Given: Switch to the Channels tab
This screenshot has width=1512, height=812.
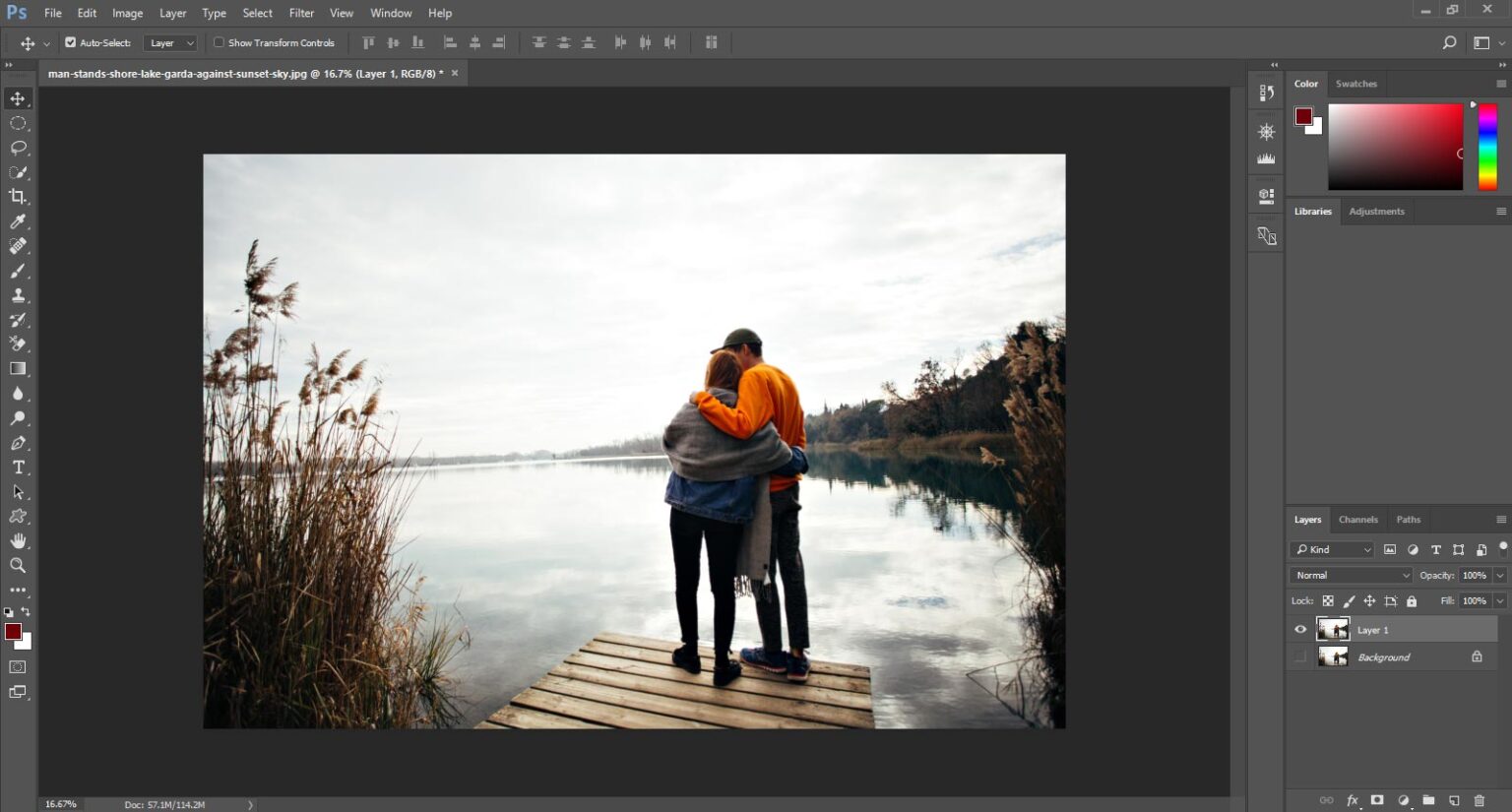Looking at the screenshot, I should click(1358, 519).
